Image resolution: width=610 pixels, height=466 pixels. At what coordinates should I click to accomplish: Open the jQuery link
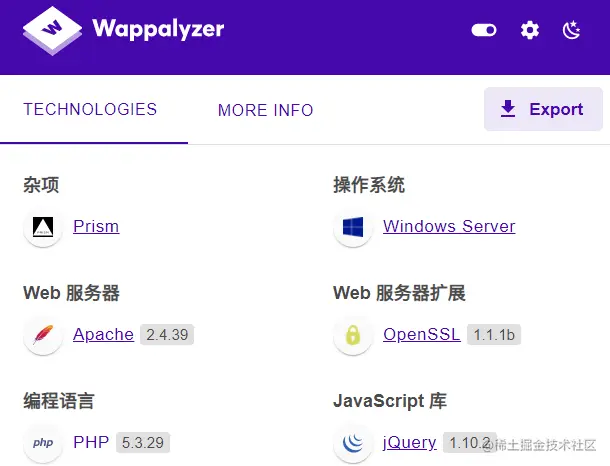tap(410, 442)
